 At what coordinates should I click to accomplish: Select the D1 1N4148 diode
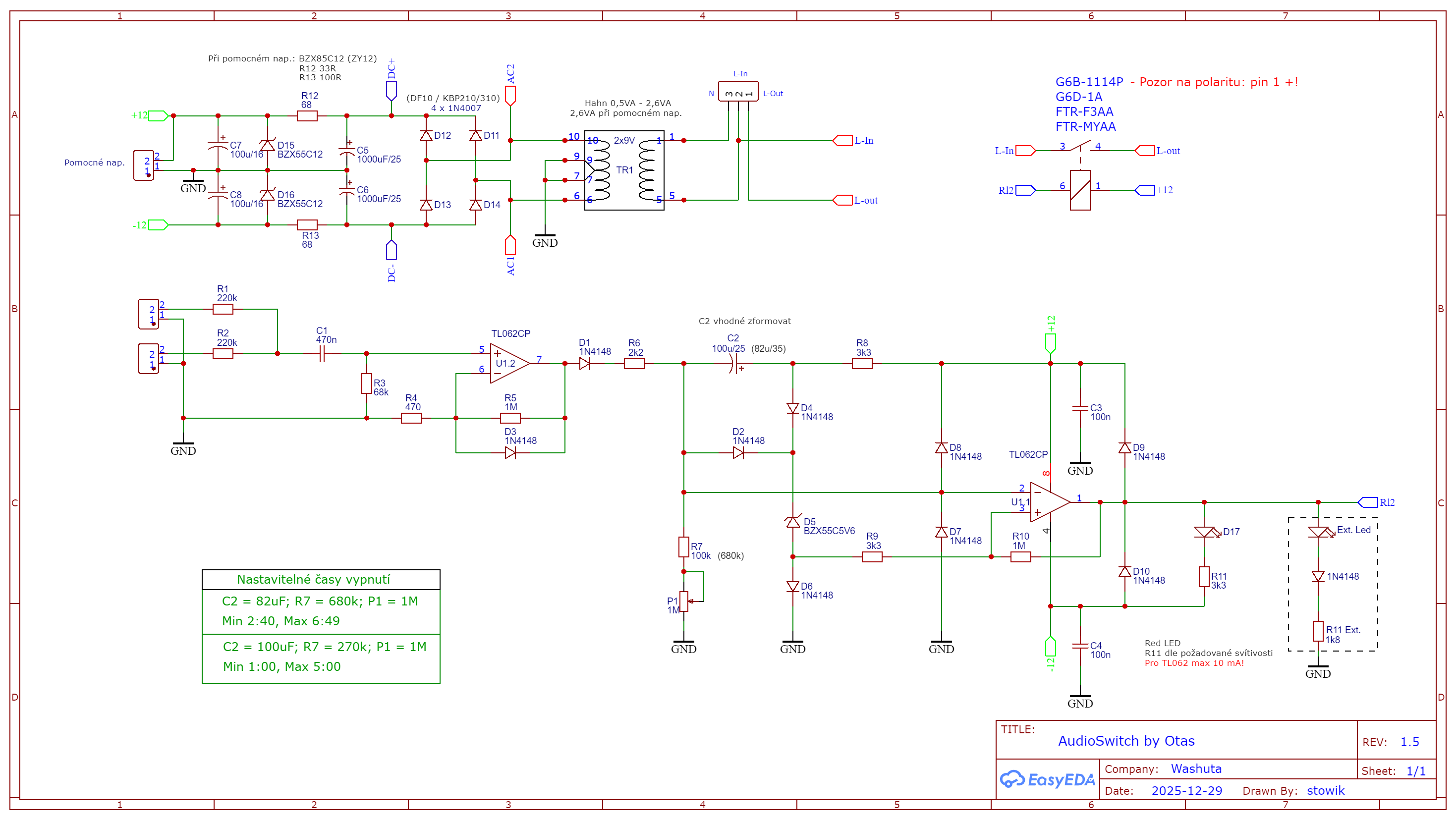point(584,363)
